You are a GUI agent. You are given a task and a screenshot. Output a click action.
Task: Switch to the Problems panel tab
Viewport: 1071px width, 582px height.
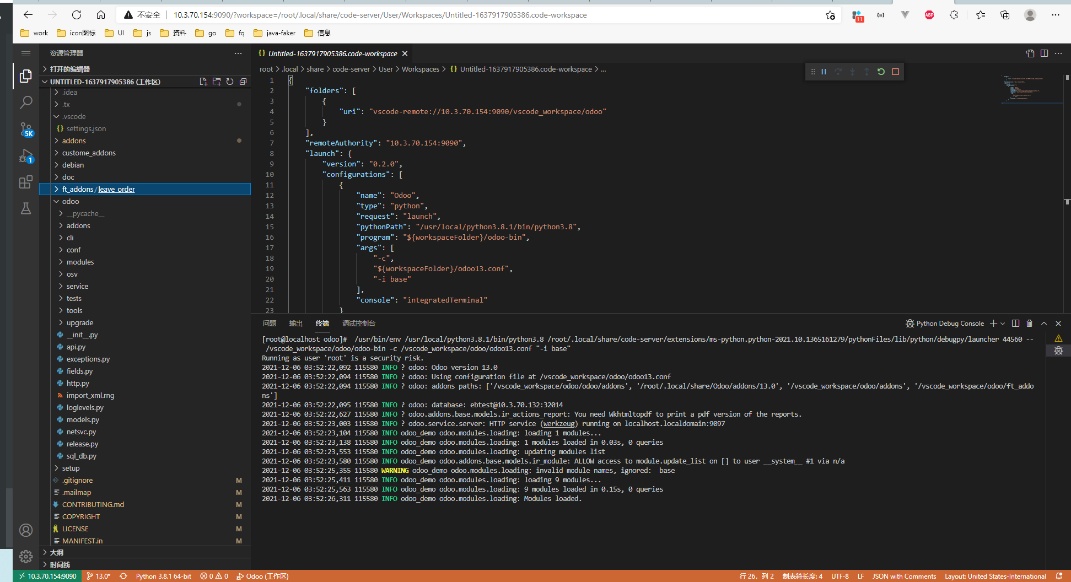pyautogui.click(x=270, y=323)
